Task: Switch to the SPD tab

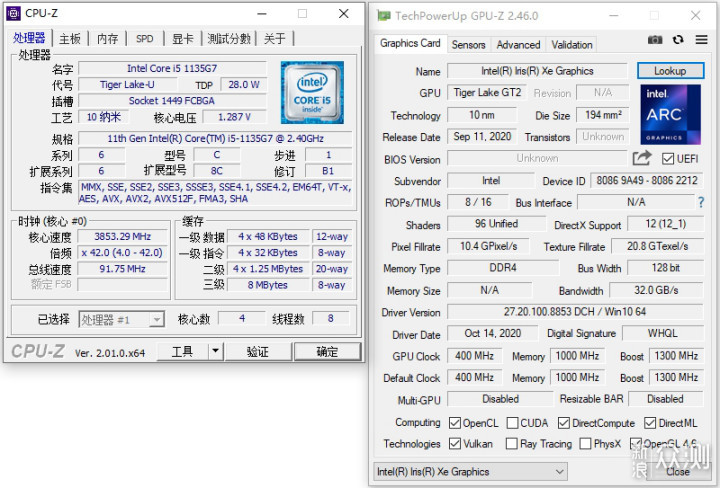Action: pyautogui.click(x=145, y=39)
